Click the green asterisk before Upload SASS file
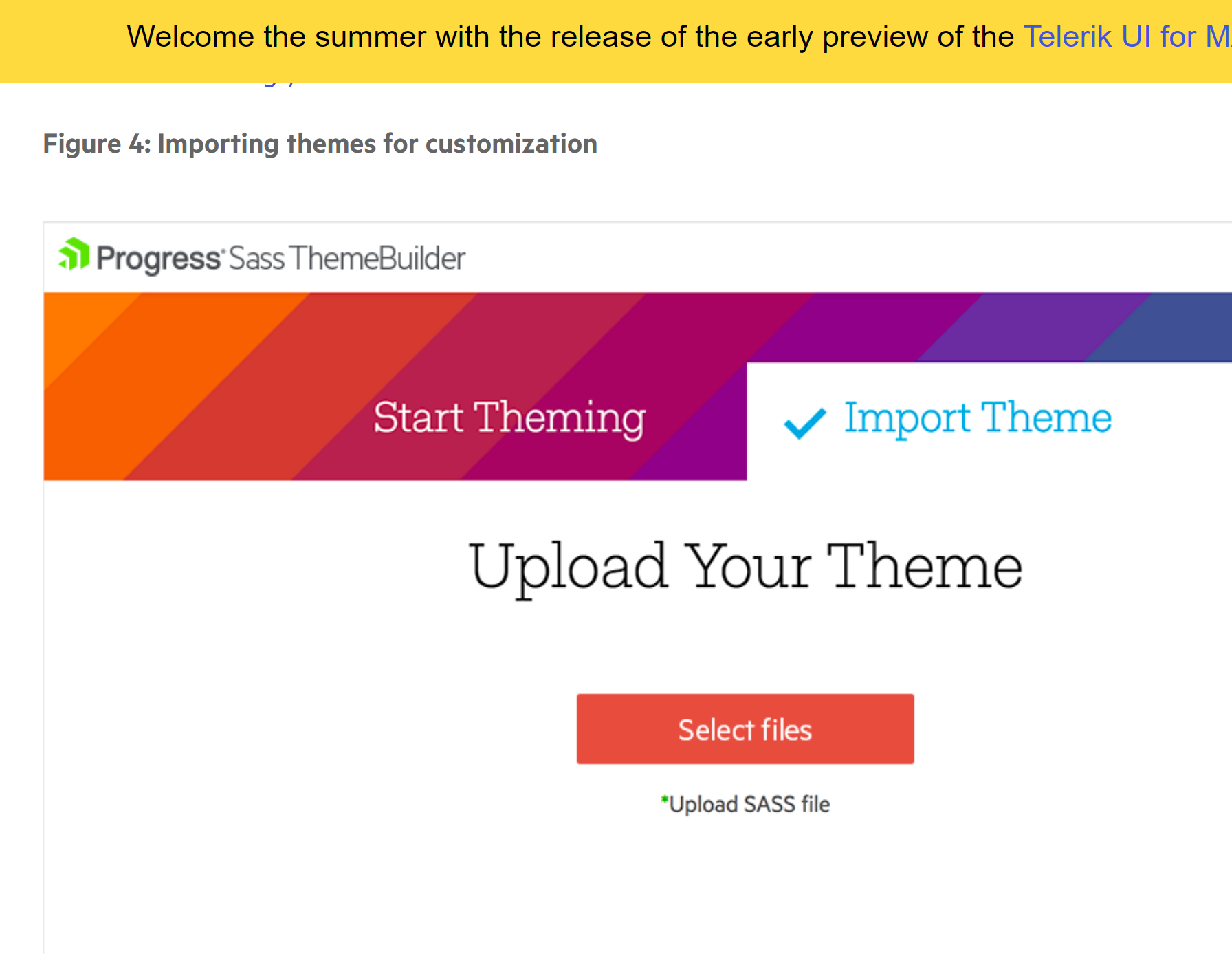Viewport: 1232px width, 954px height. click(664, 799)
